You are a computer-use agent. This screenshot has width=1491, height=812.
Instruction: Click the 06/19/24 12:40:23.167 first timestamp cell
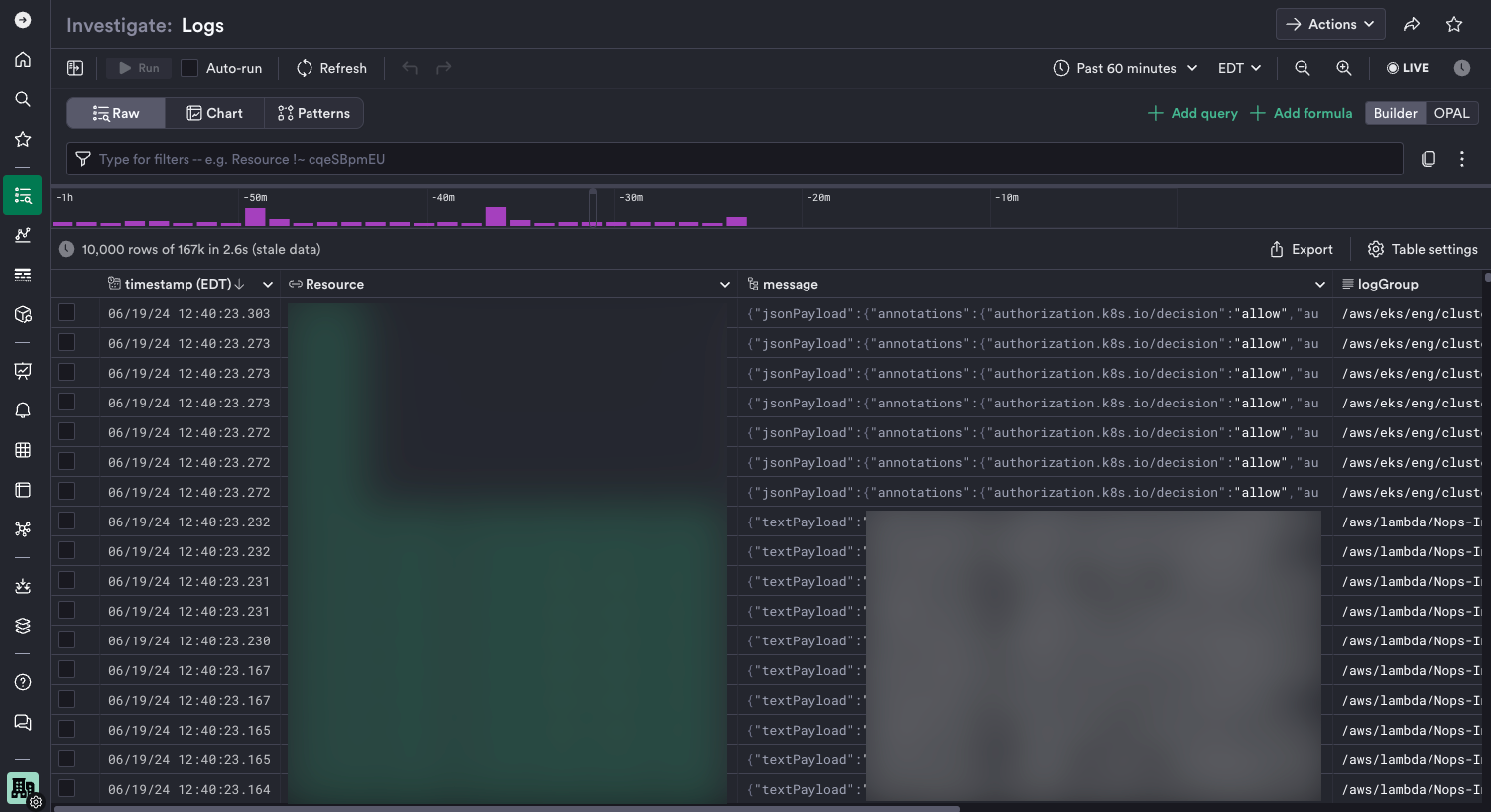point(189,670)
